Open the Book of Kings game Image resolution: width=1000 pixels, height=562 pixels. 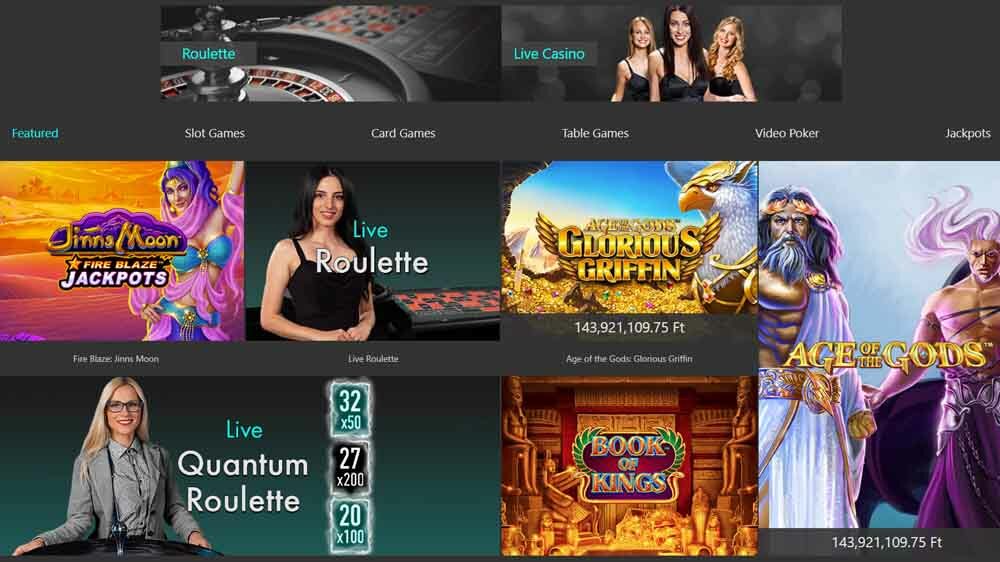(629, 466)
